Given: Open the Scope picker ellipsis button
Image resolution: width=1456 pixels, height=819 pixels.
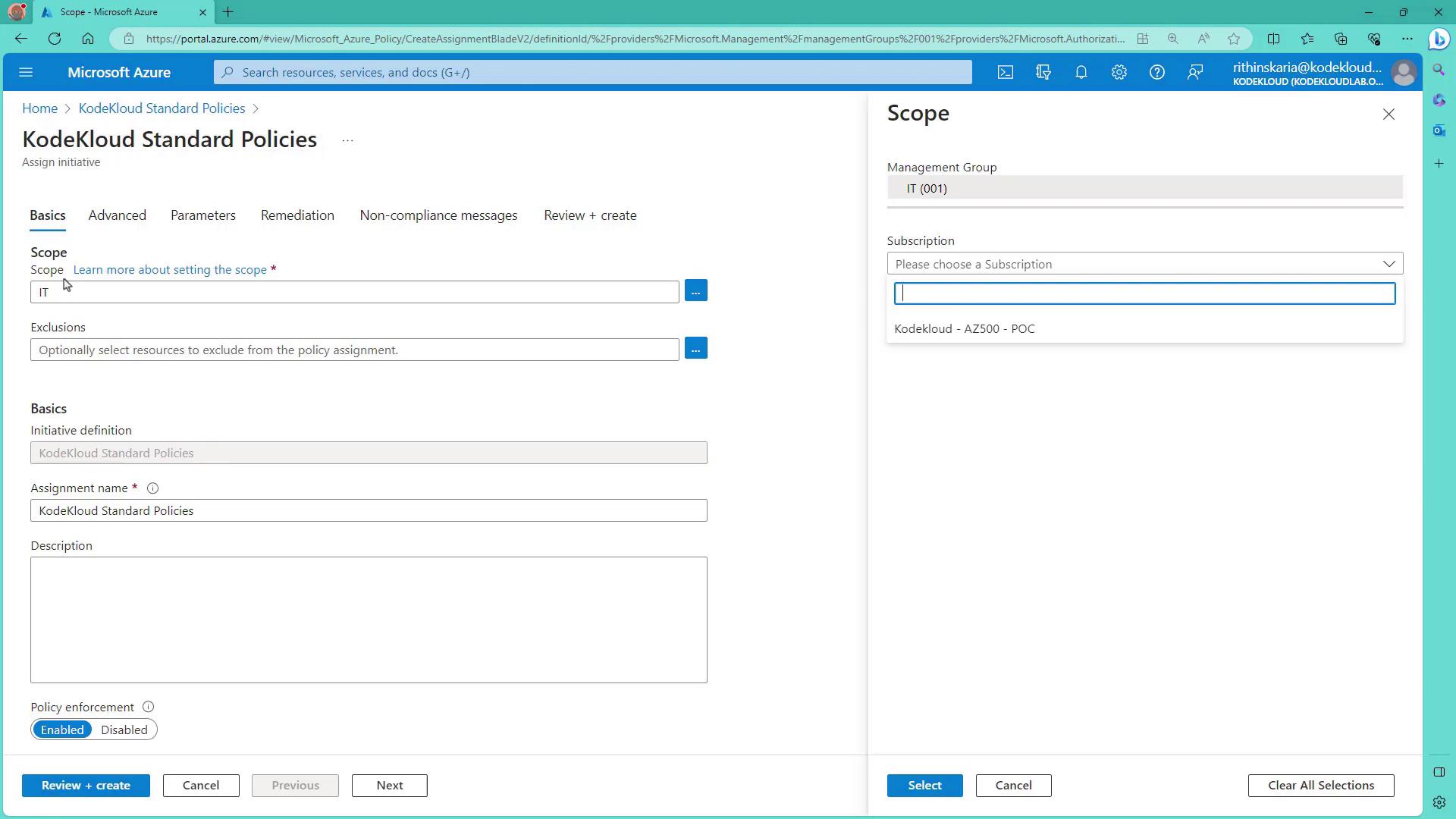Looking at the screenshot, I should click(x=695, y=291).
